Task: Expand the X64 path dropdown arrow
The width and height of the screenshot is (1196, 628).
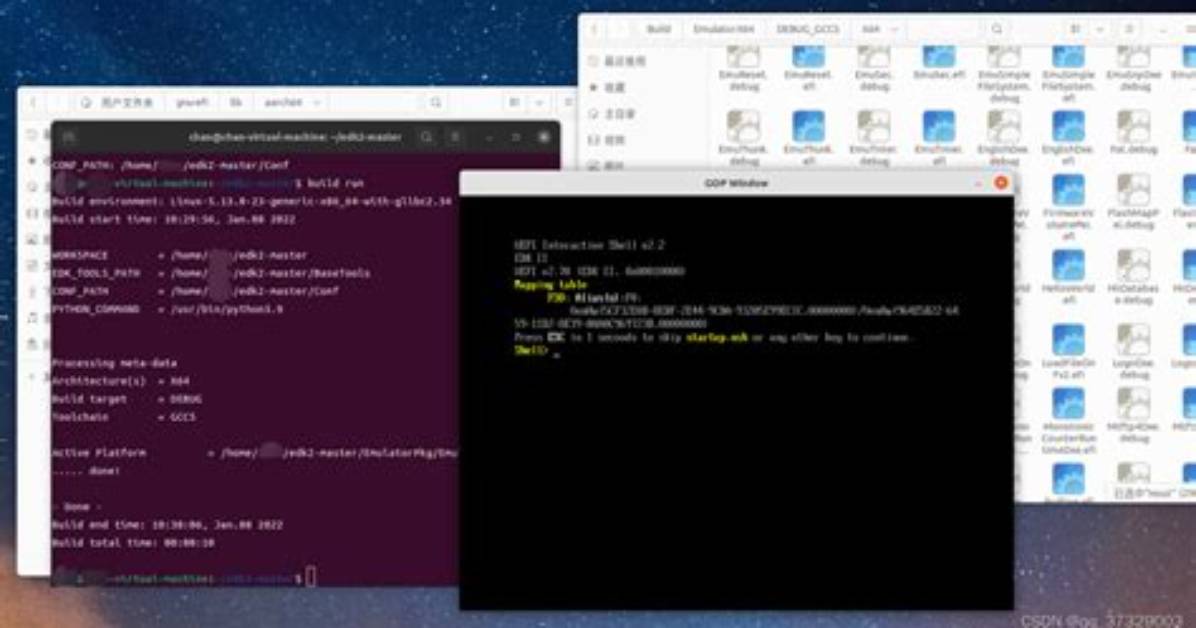Action: 894,29
